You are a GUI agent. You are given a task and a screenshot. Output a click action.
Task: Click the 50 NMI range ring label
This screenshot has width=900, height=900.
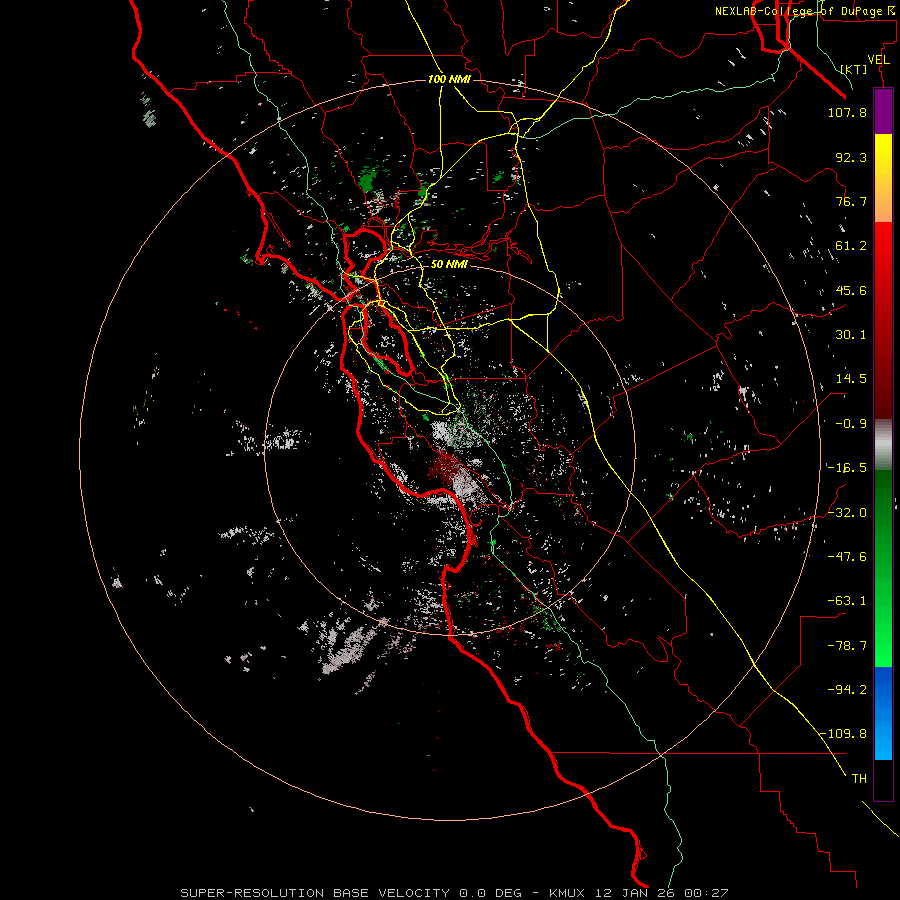click(x=449, y=264)
